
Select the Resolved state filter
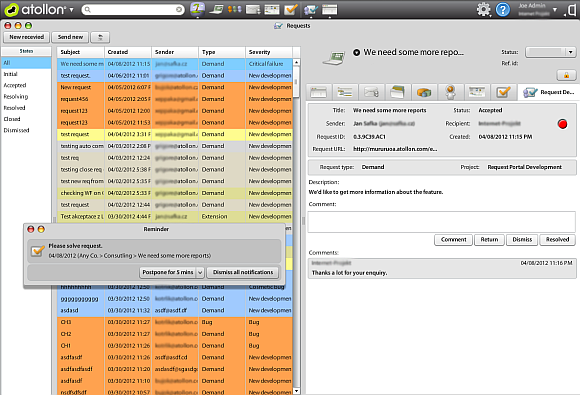(26, 108)
